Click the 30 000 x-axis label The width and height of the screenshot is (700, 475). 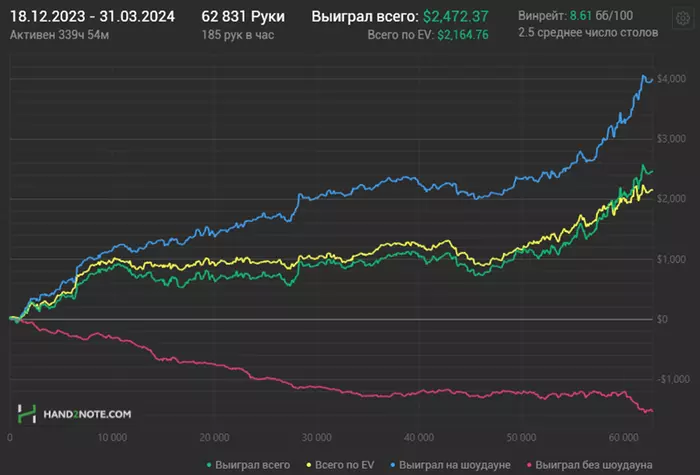click(317, 437)
